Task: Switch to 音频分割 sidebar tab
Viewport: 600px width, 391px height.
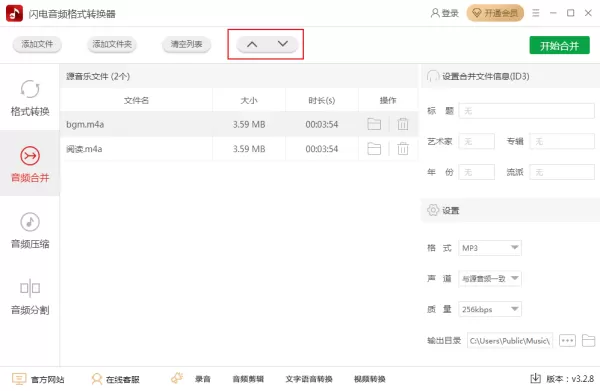Action: tap(30, 297)
